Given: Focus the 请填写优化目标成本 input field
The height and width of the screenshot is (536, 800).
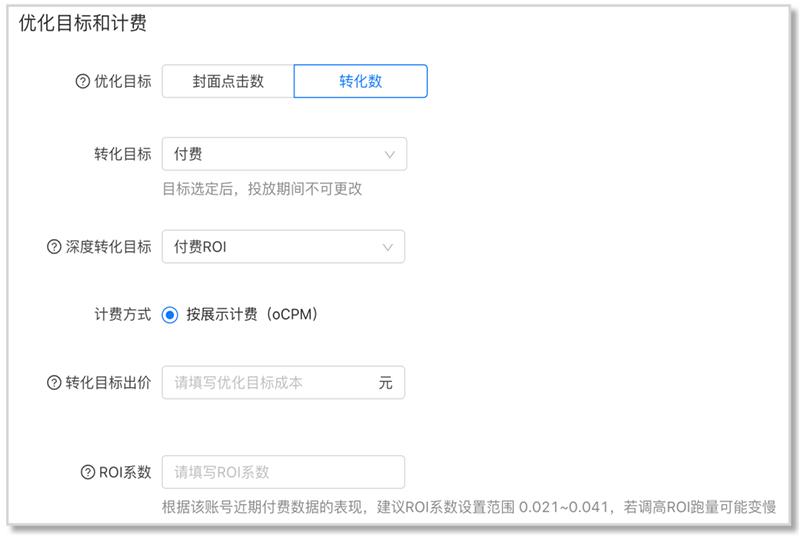Looking at the screenshot, I should (265, 383).
